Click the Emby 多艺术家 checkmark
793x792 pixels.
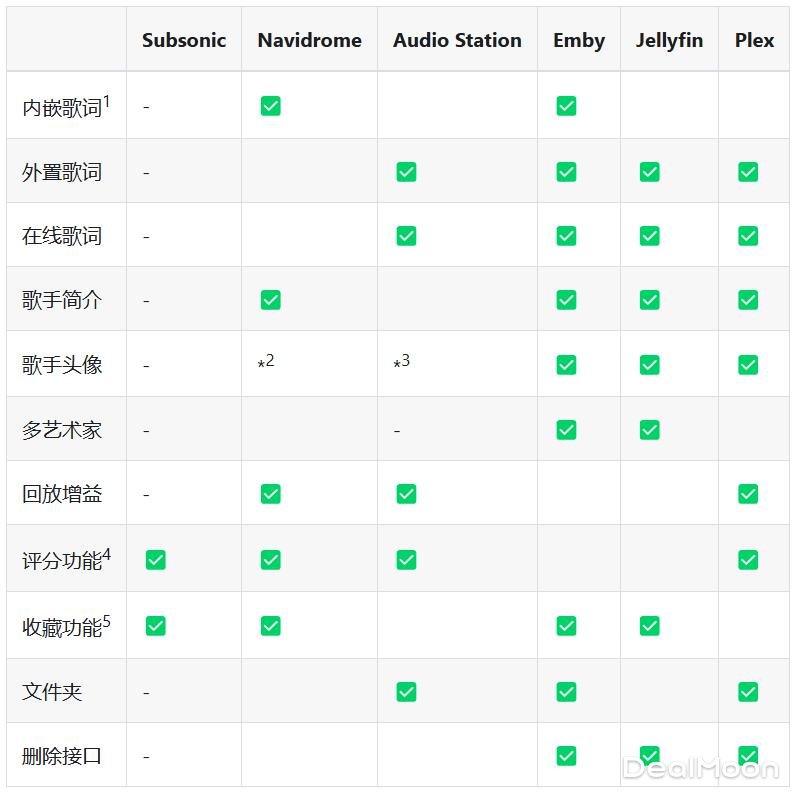[566, 430]
